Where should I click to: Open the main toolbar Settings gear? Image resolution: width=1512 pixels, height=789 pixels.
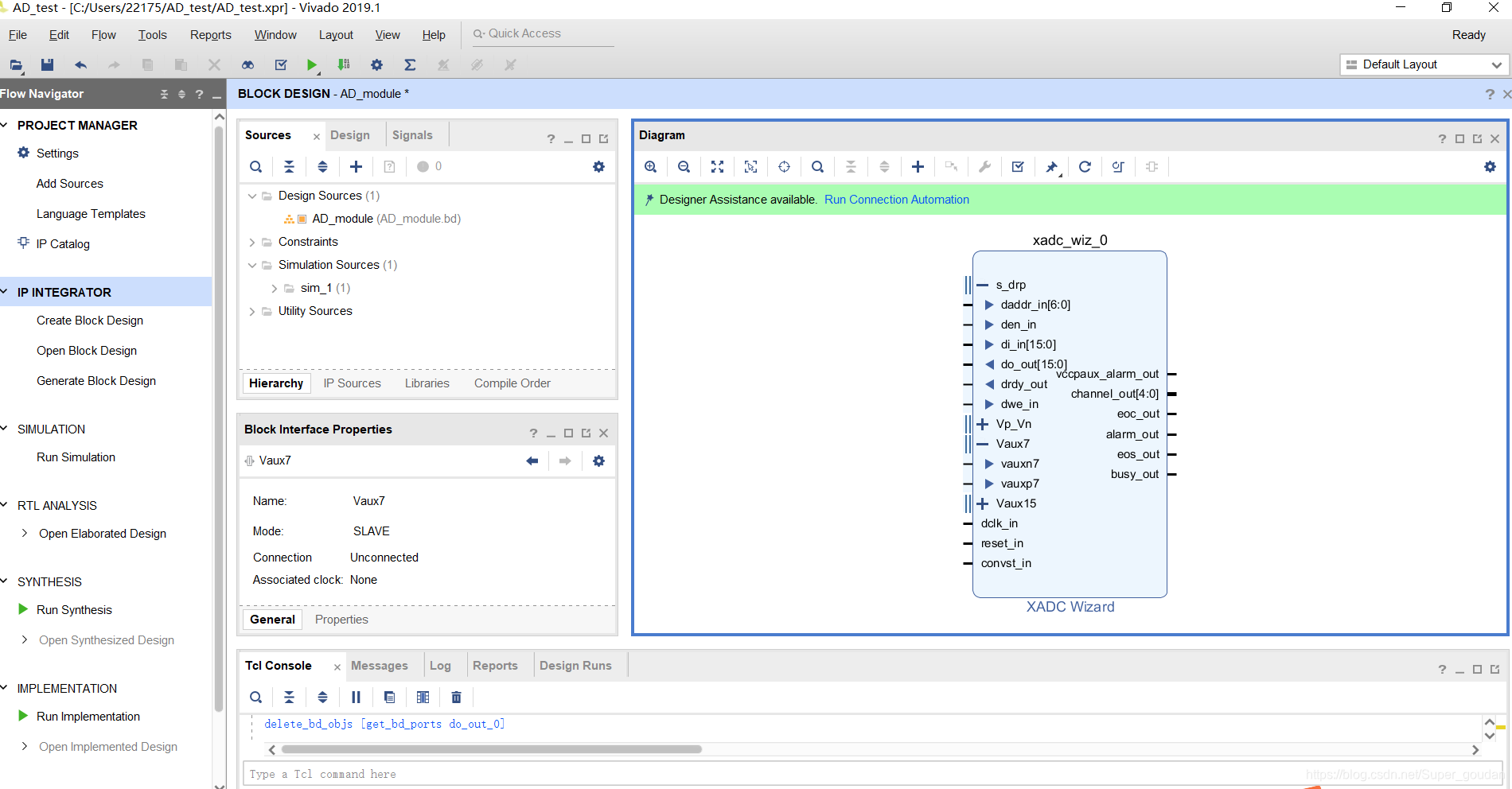376,64
